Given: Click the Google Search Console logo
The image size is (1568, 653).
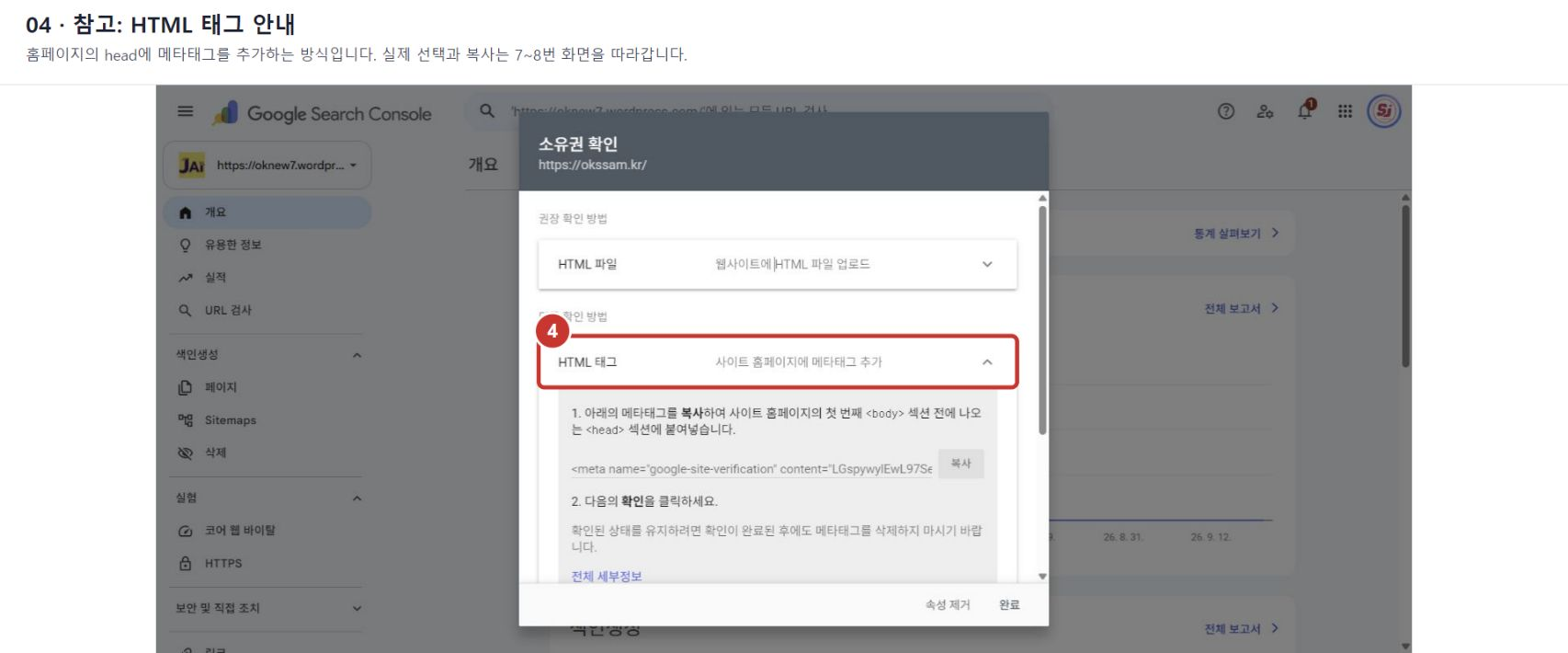Looking at the screenshot, I should (x=322, y=113).
